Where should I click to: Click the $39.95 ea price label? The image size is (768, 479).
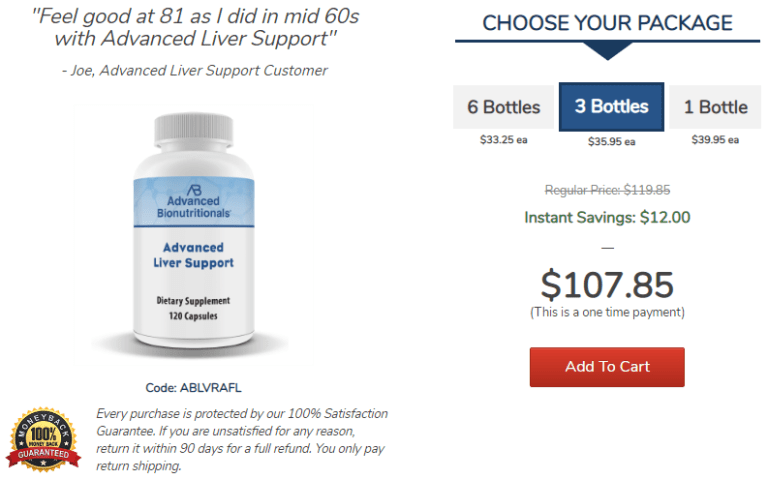[x=715, y=140]
